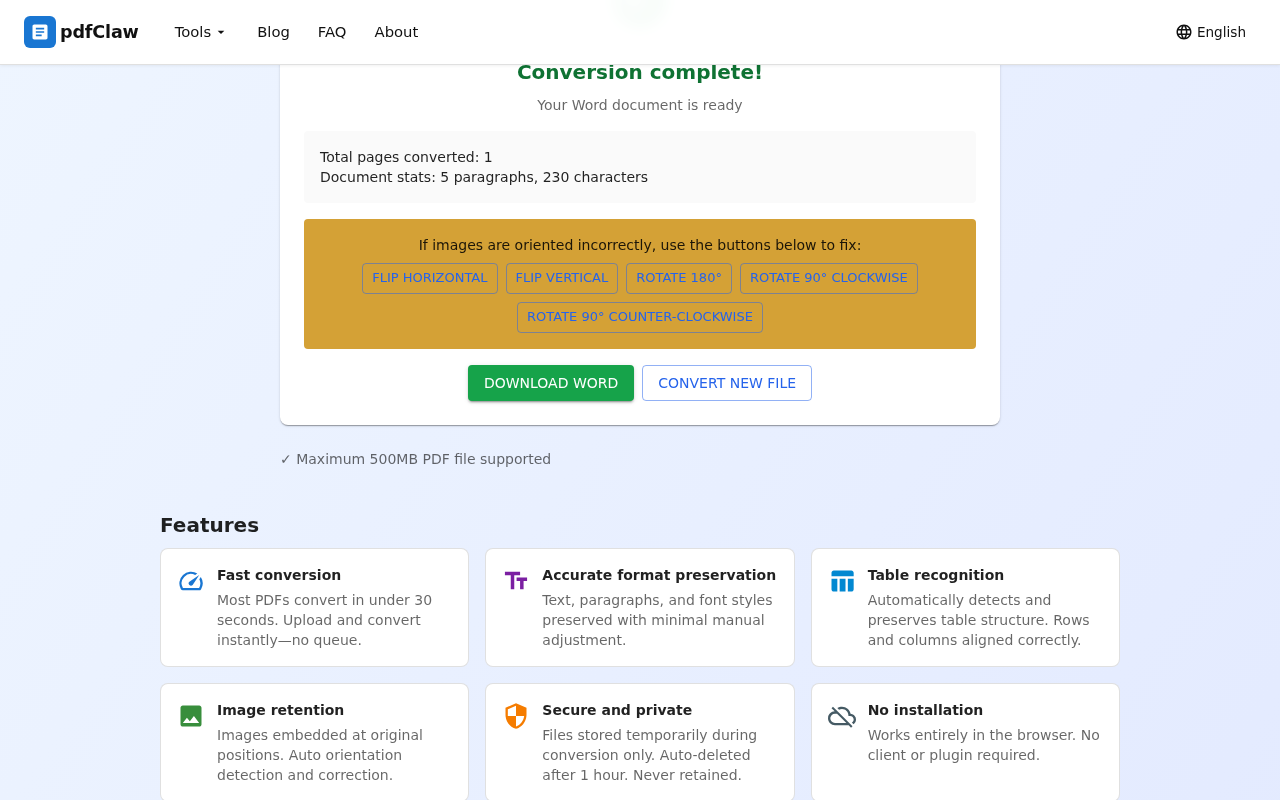Click the Fast conversion speedometer icon
The height and width of the screenshot is (800, 1280).
191,581
